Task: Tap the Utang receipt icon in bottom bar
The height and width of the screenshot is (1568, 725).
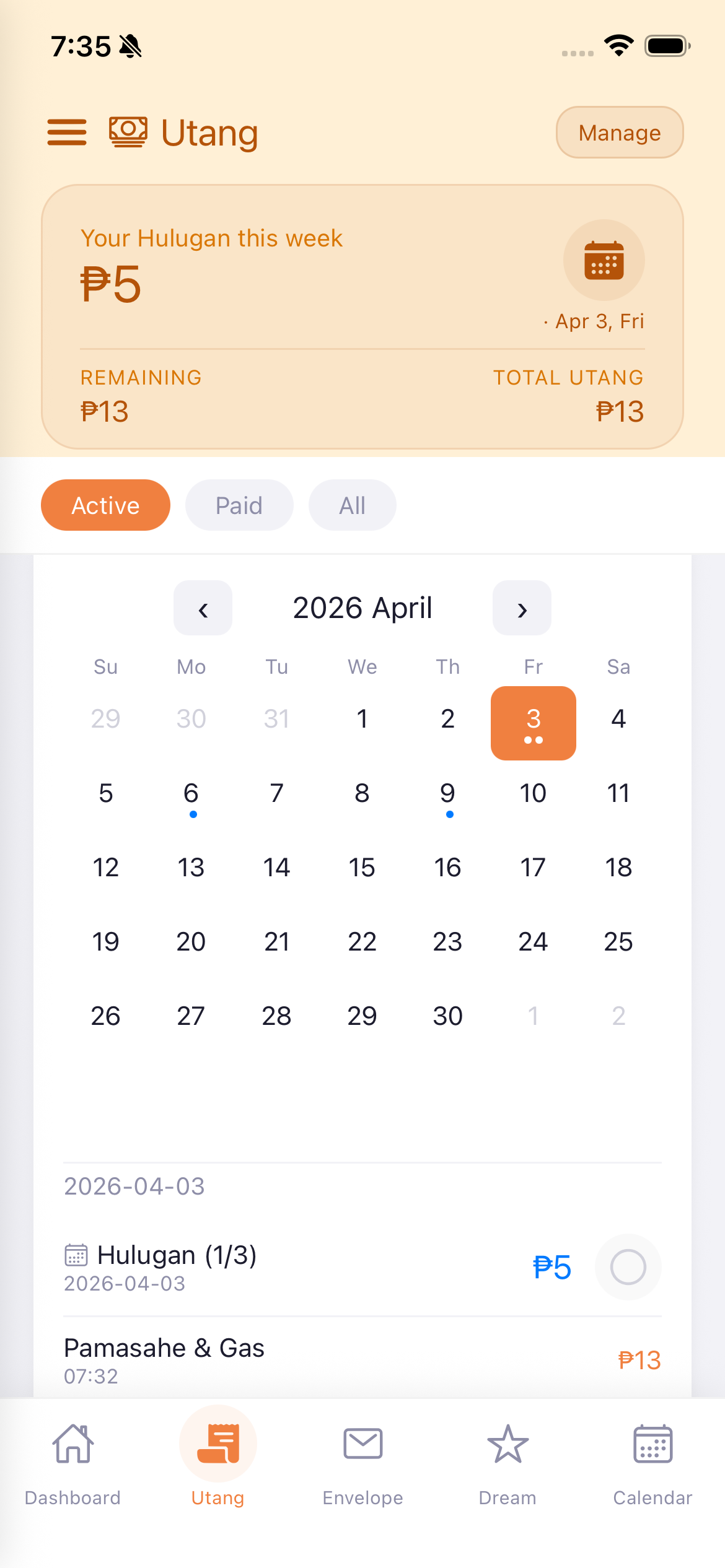Action: (218, 1444)
